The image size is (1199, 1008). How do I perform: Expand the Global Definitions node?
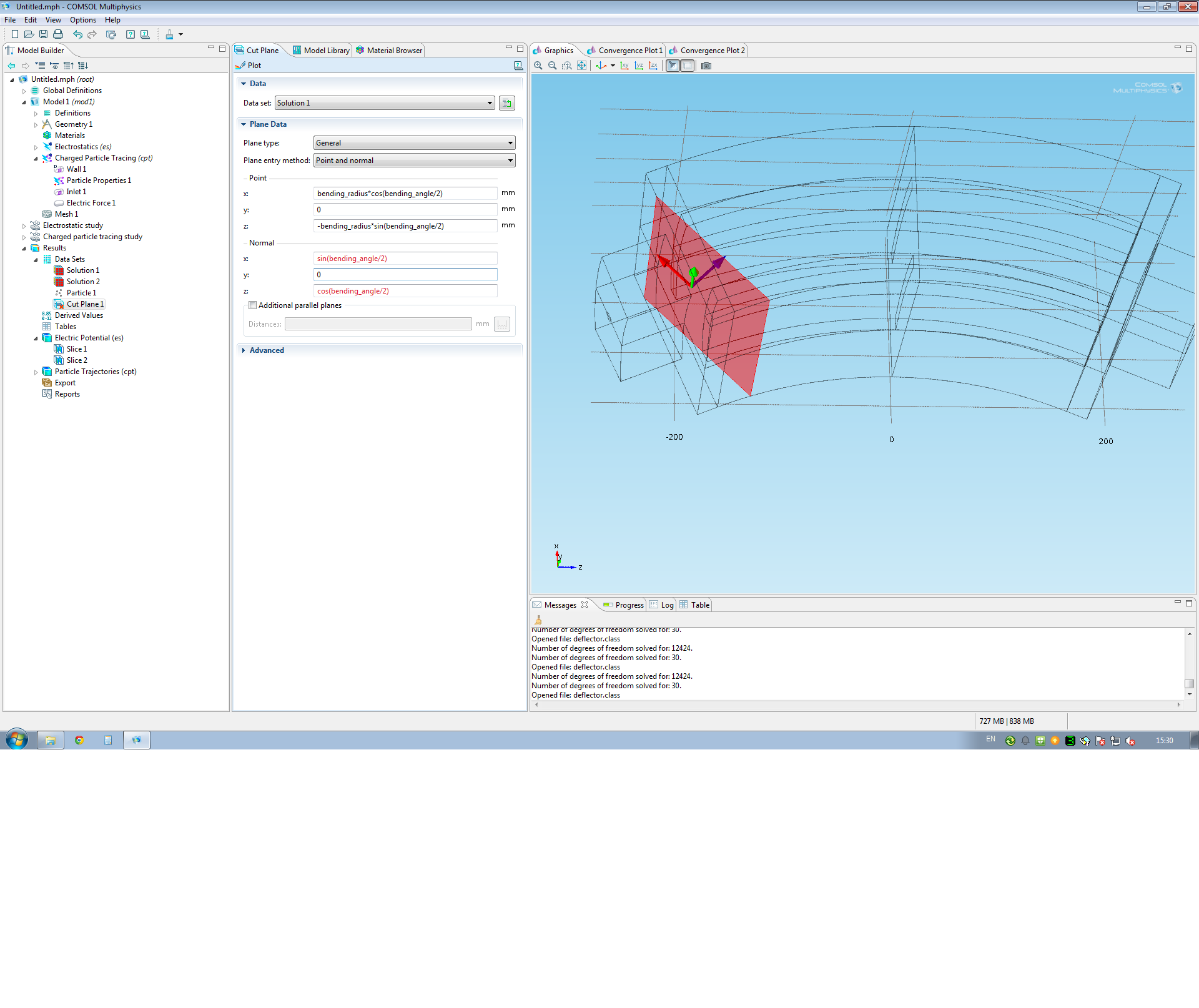24,91
